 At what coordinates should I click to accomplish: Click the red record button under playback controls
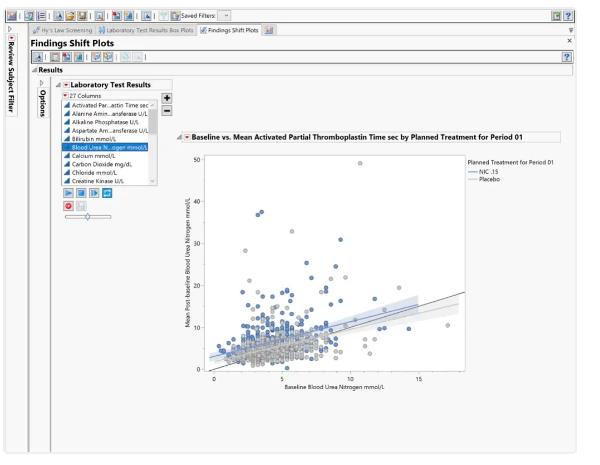[x=68, y=206]
